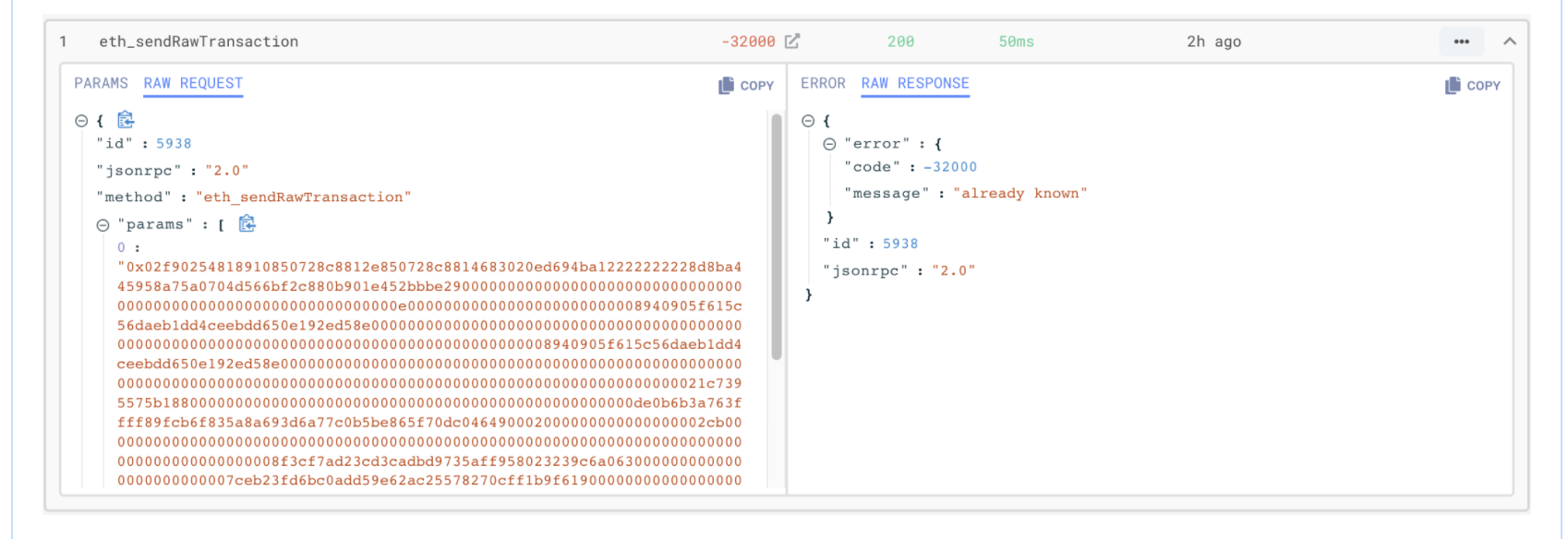Screen dimensions: 1568x539
Task: Select the RAW REQUEST tab
Action: point(193,83)
